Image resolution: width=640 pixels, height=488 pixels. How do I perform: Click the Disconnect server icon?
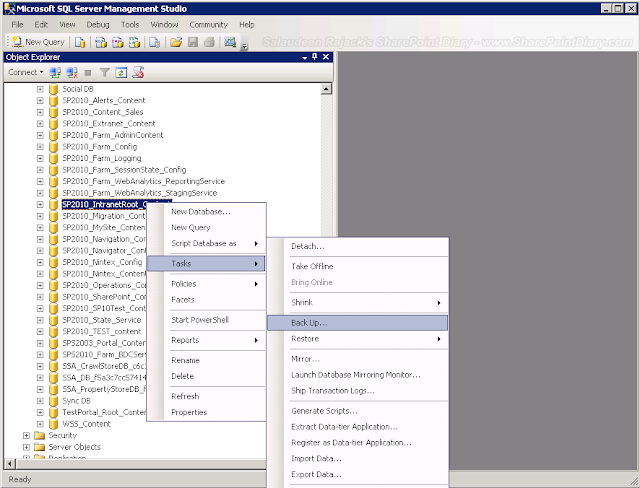[72, 73]
